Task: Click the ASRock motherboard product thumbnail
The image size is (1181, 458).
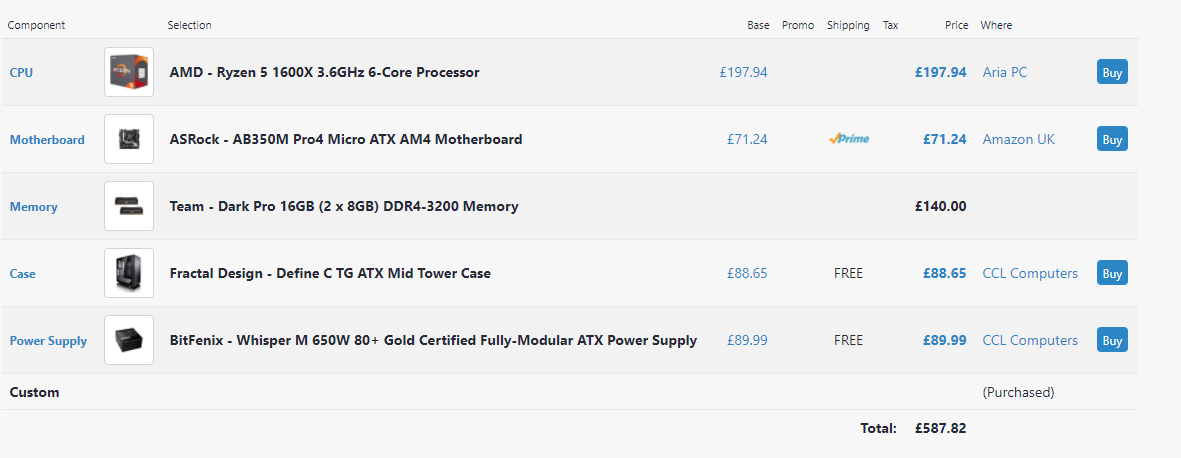Action: coord(129,139)
